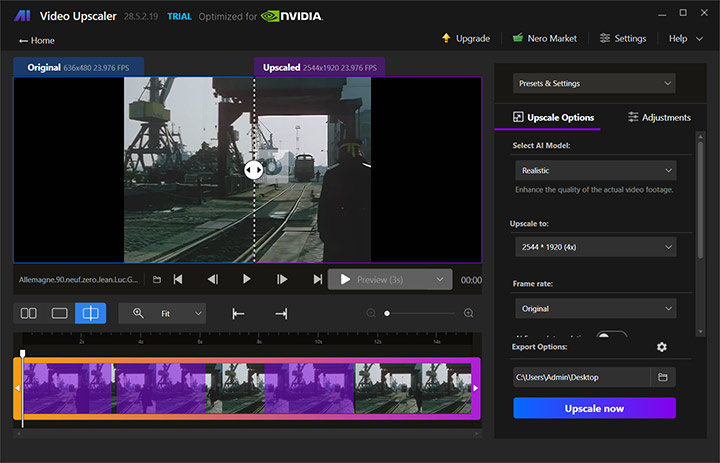Switch to the Upscale Options tab
Screen dimensions: 720x463
pos(553,118)
